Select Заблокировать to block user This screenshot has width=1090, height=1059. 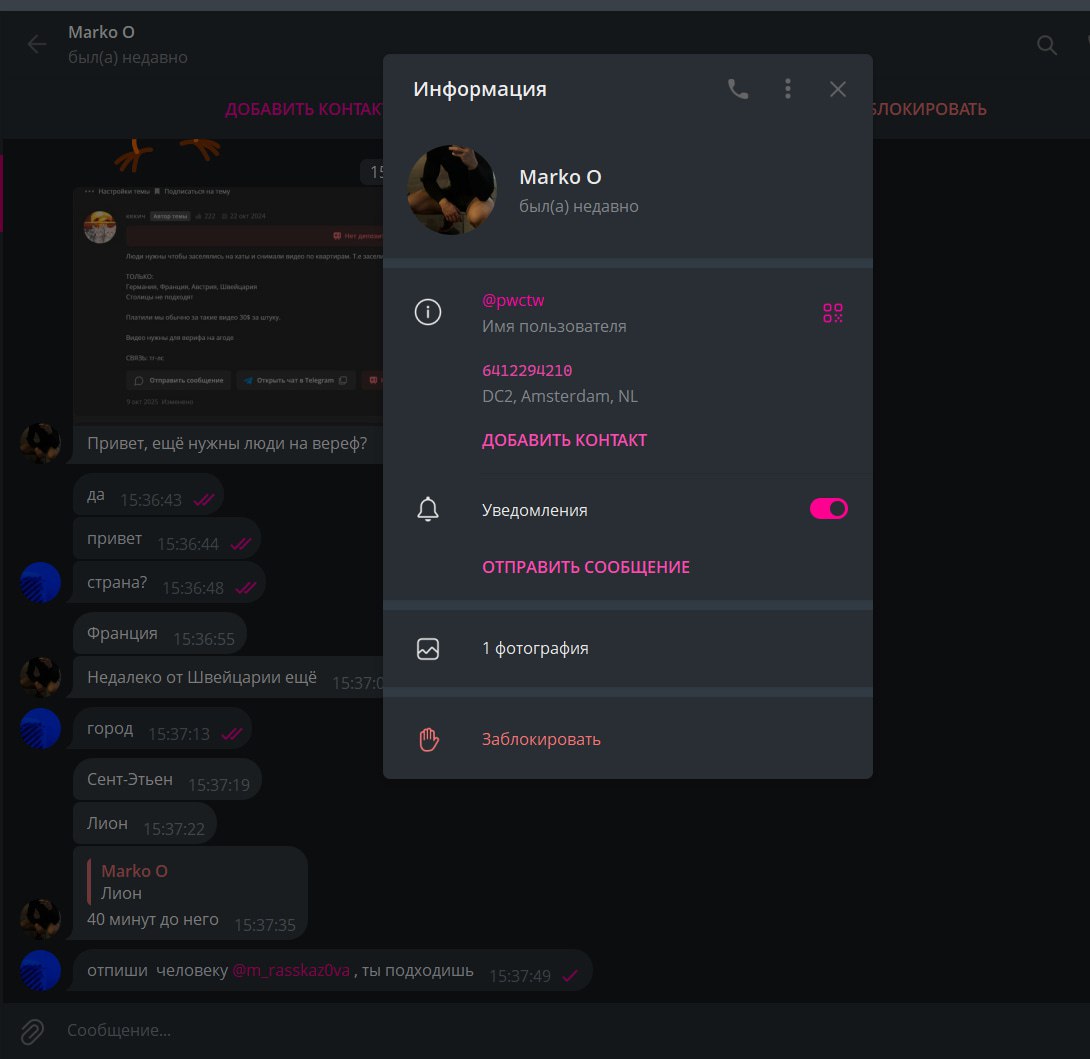pyautogui.click(x=542, y=739)
